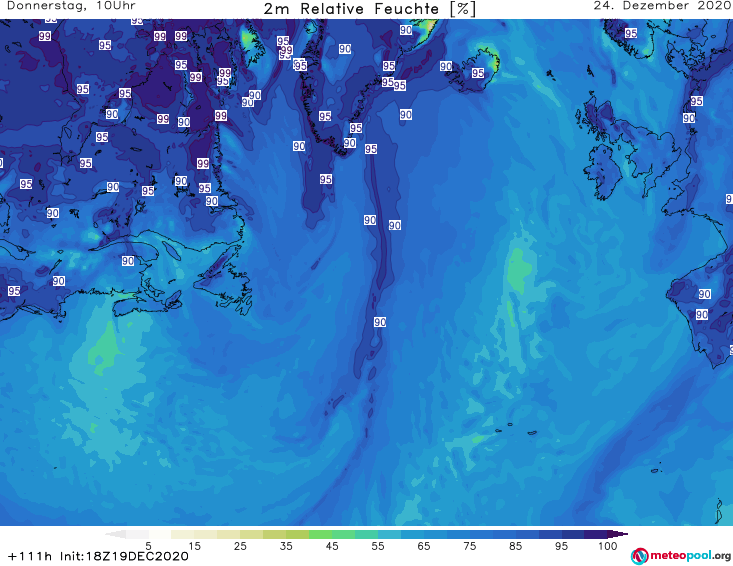733x566 pixels.
Task: Click the '24. Dezember 2020' date label
Action: [662, 6]
